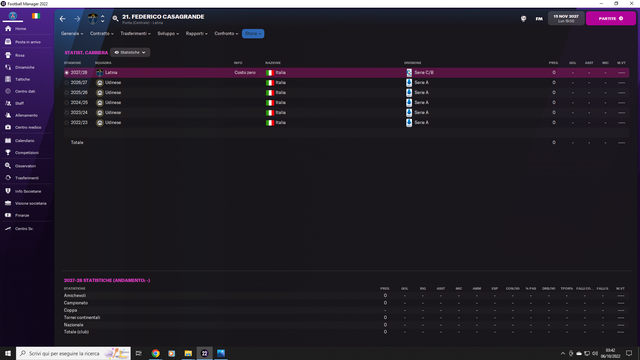Open Udinese link in 2026/27 row
Screen dimensions: 640x360
point(113,82)
